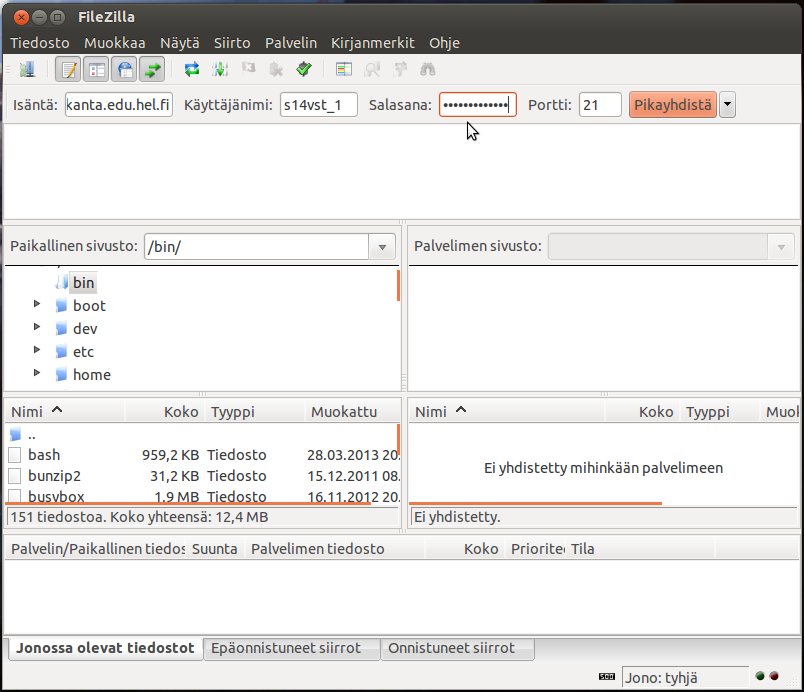Select dev folder in tree
This screenshot has height=692, width=804.
pyautogui.click(x=85, y=329)
